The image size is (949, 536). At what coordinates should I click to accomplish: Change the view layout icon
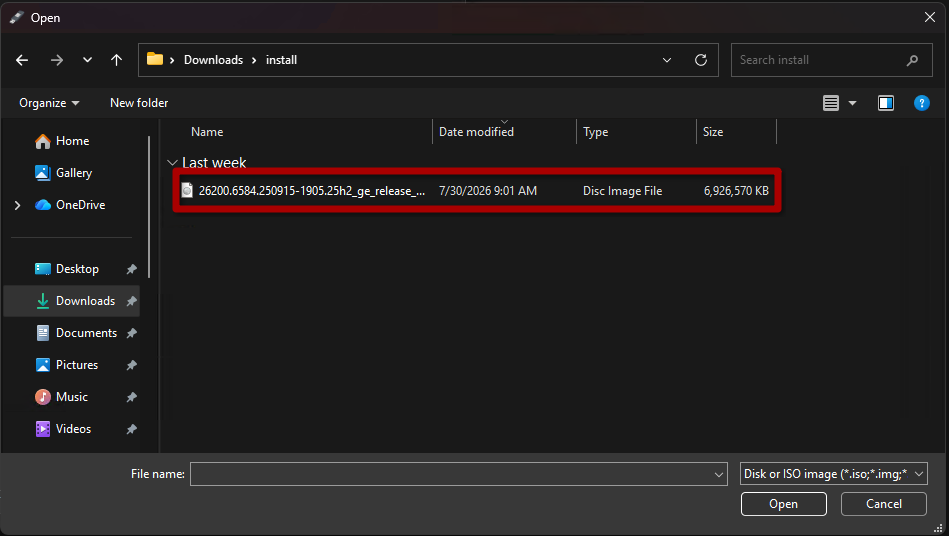[x=831, y=103]
